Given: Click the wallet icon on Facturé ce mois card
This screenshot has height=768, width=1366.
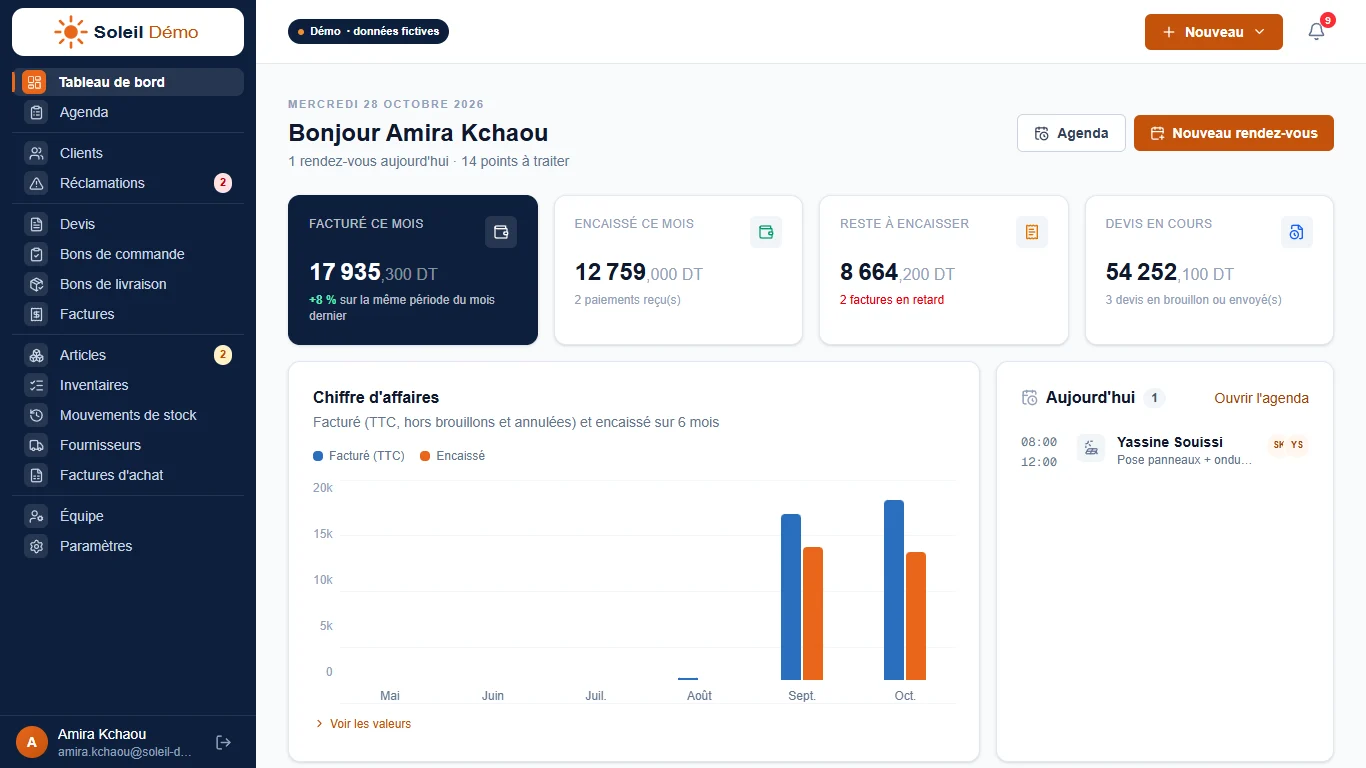Looking at the screenshot, I should pyautogui.click(x=501, y=232).
